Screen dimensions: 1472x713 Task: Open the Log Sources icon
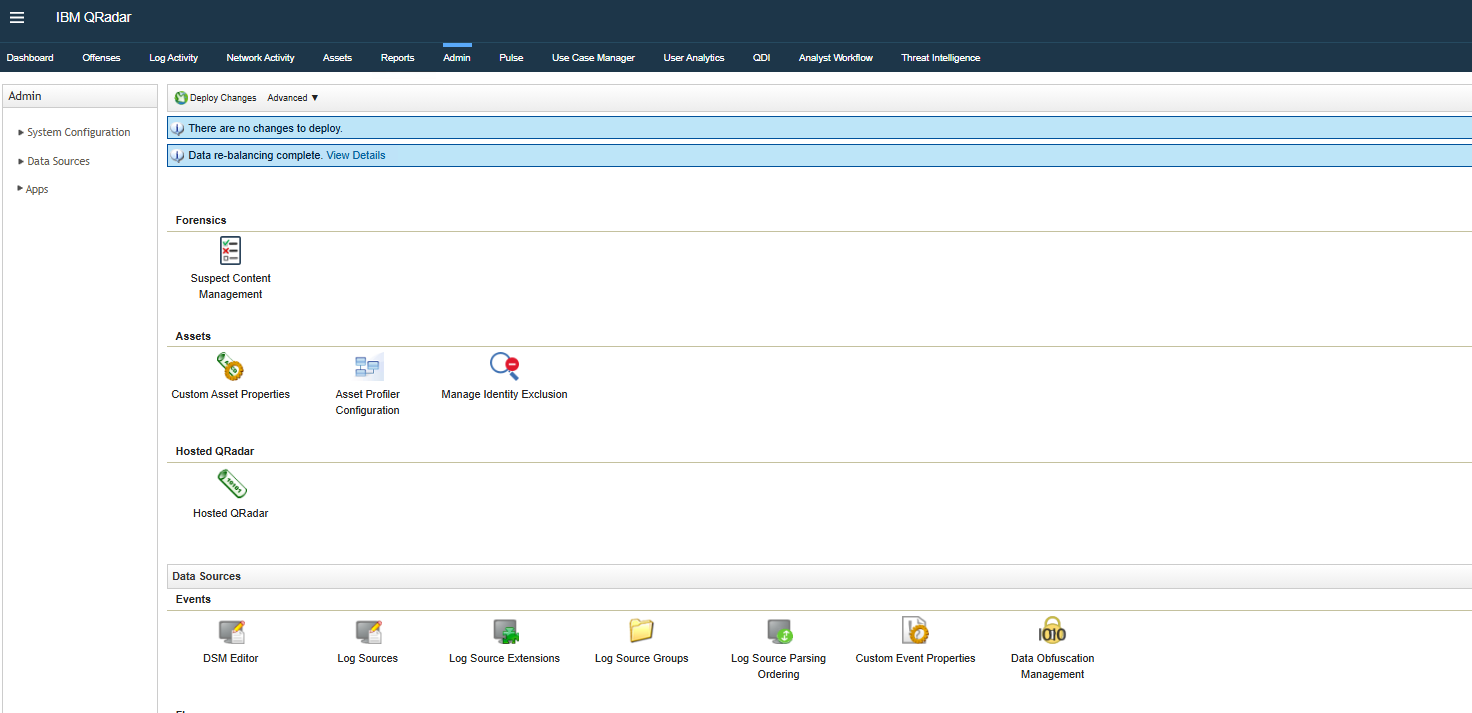[x=368, y=631]
